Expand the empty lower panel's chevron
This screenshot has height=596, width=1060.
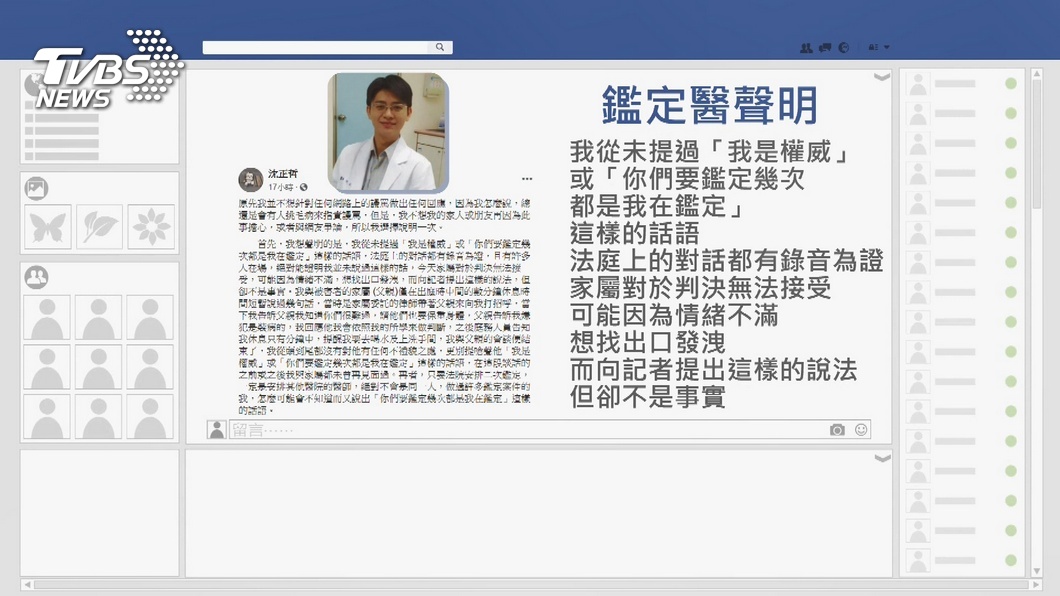tap(882, 458)
